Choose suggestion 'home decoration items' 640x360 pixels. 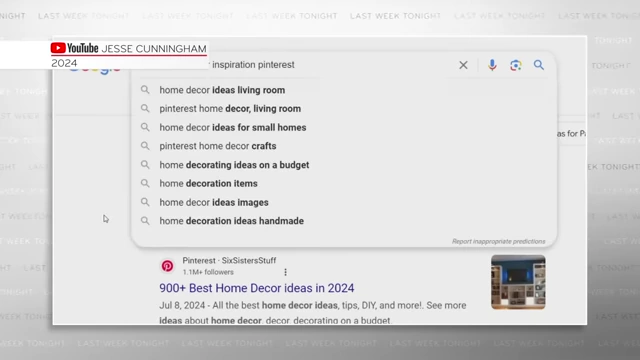[208, 183]
